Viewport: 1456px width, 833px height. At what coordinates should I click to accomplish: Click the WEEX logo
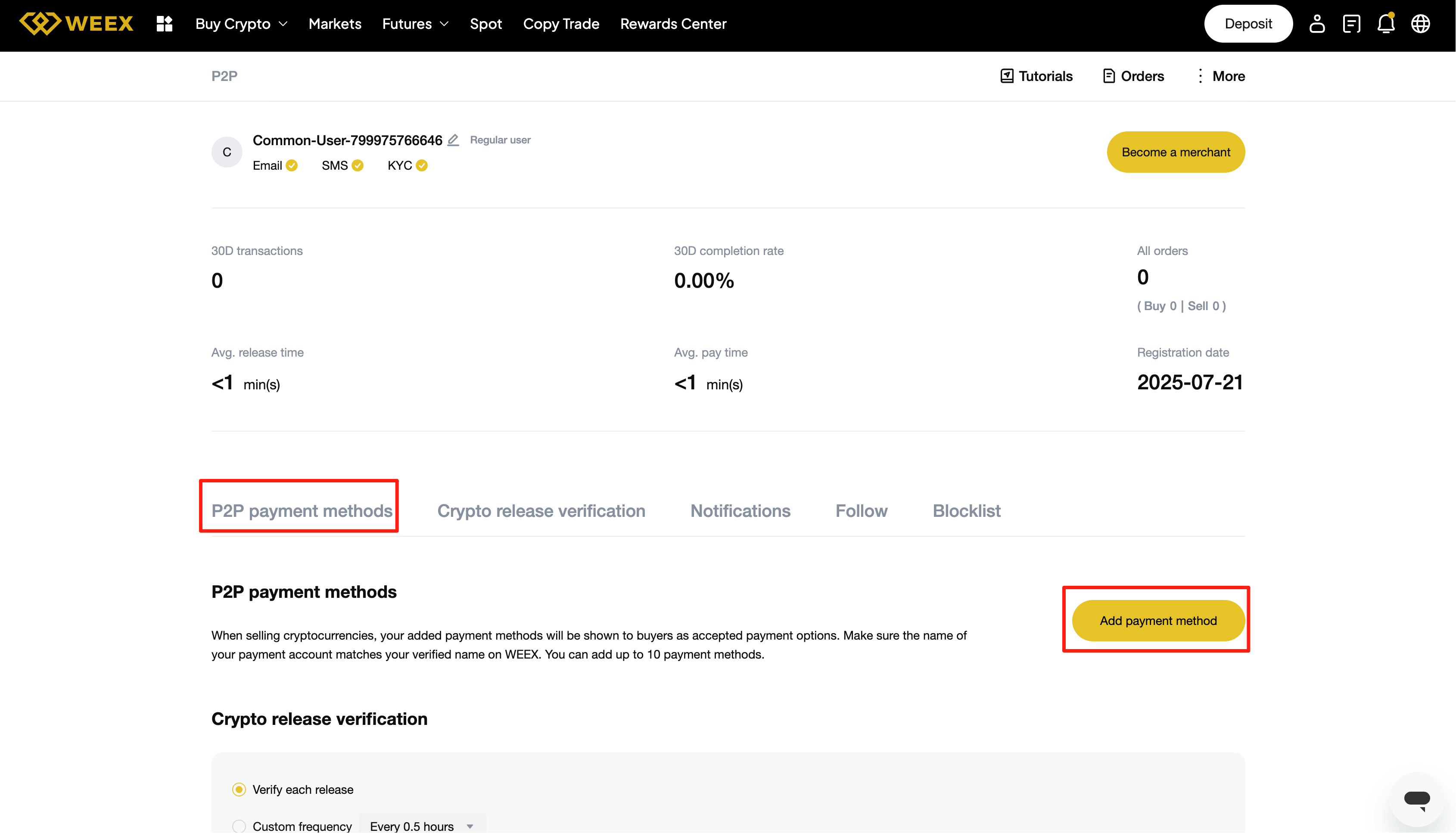point(76,23)
